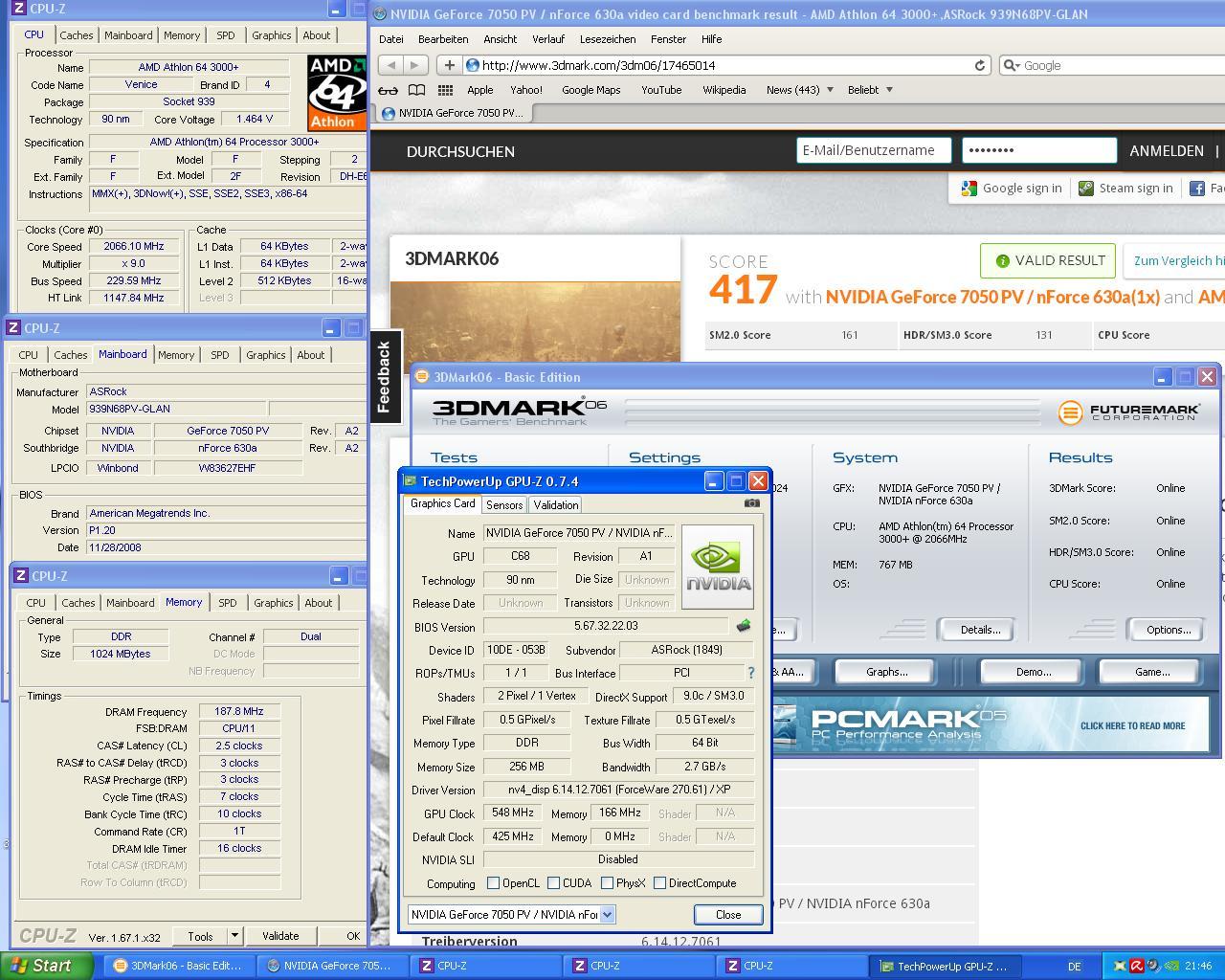Enable the OpenCL checkbox
The height and width of the screenshot is (980, 1225).
493,883
